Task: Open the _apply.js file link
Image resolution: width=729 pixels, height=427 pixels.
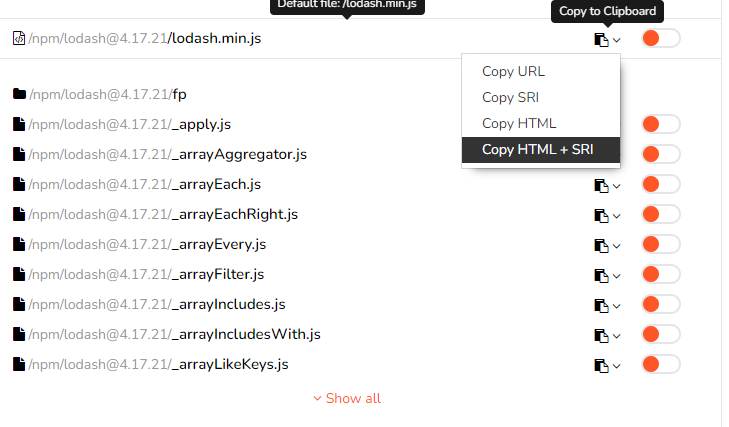Action: (x=130, y=124)
